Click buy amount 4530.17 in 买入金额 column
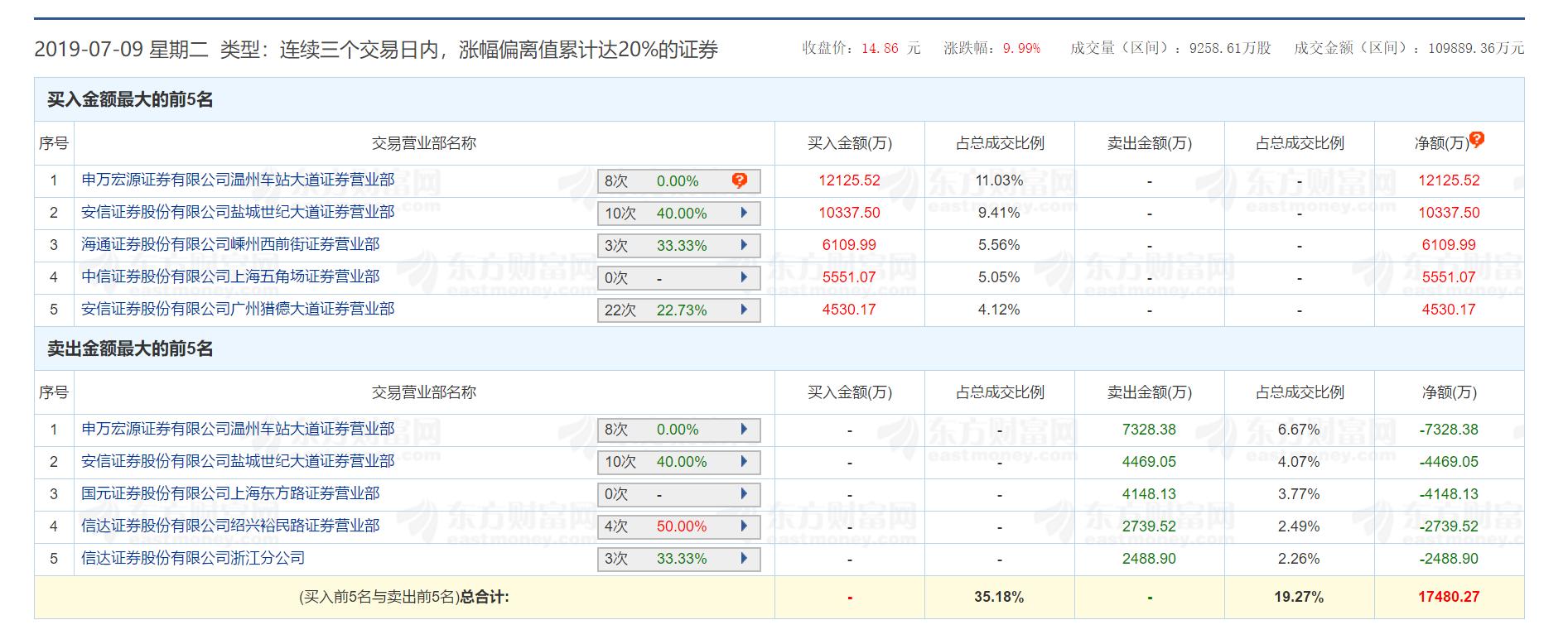The height and width of the screenshot is (644, 1568). click(x=849, y=310)
